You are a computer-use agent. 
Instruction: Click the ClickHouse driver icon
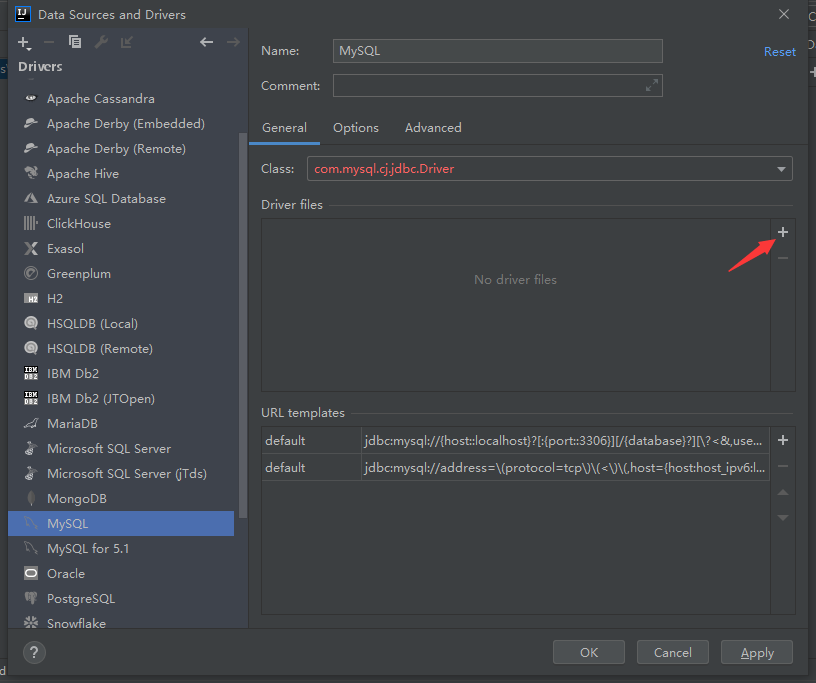pyautogui.click(x=31, y=223)
